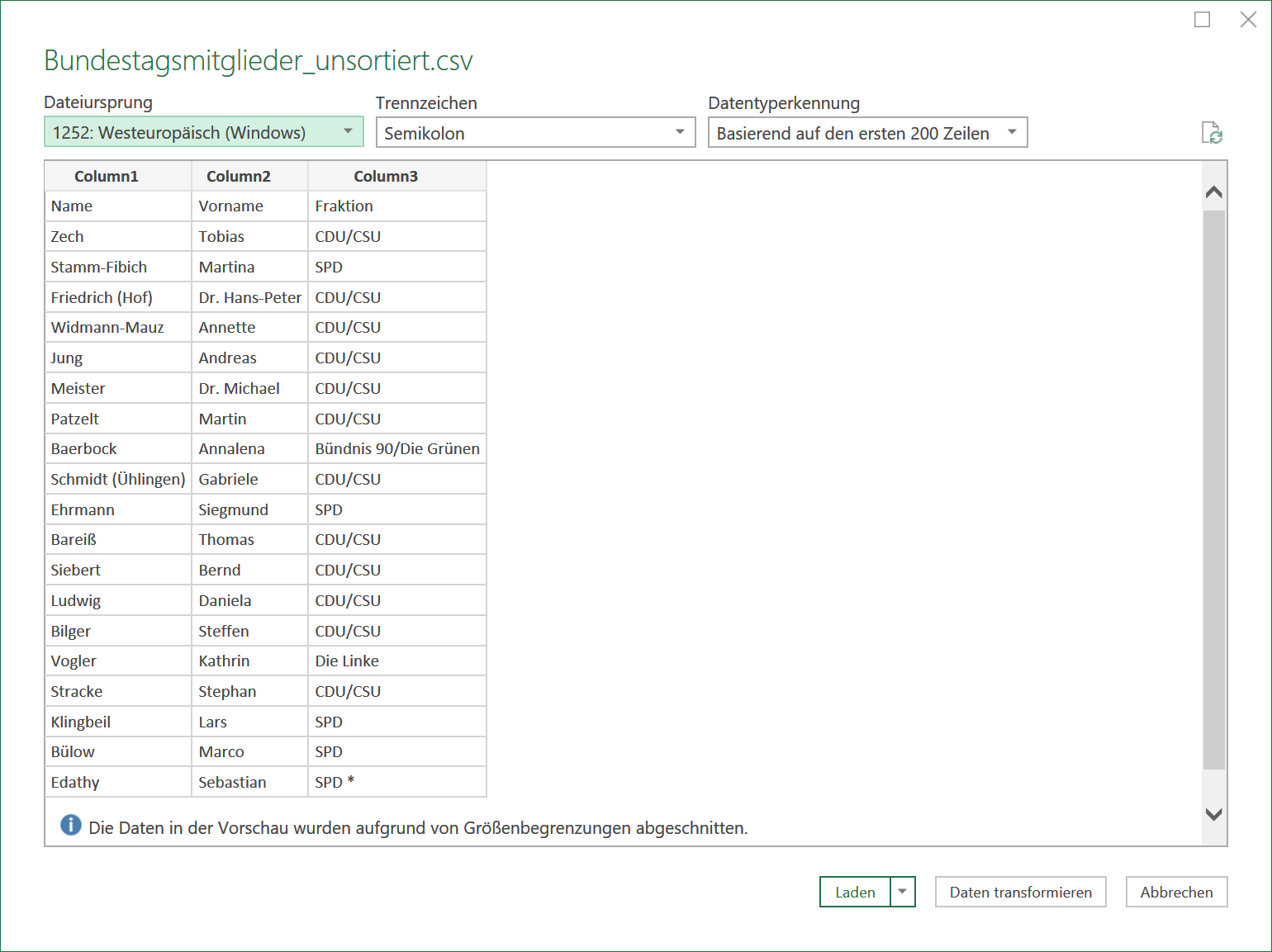
Task: Click the cell 'Widmann-Mauz'
Action: pyautogui.click(x=118, y=327)
